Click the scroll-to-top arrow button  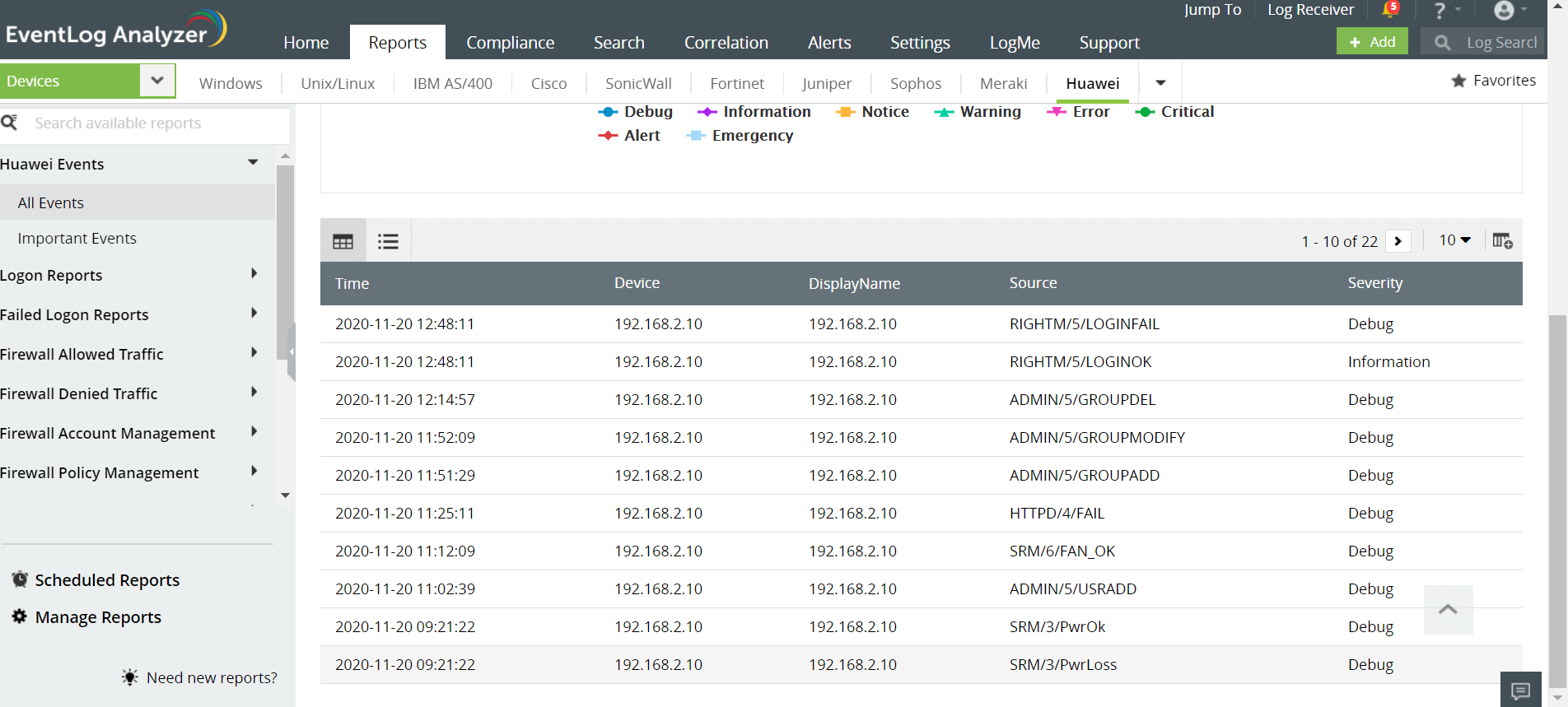click(1448, 610)
